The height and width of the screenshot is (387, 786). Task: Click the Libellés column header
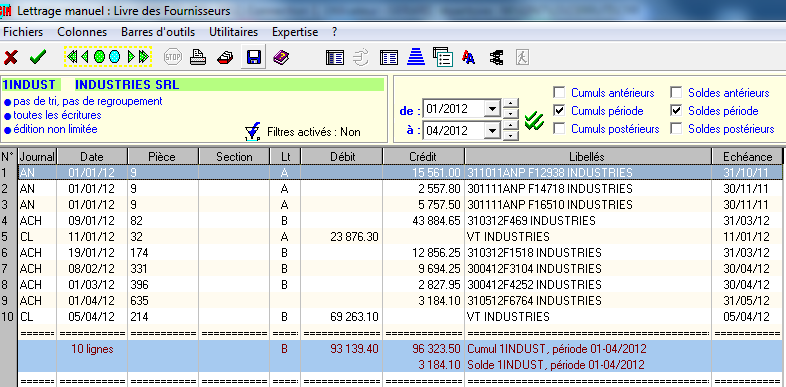pyautogui.click(x=587, y=156)
